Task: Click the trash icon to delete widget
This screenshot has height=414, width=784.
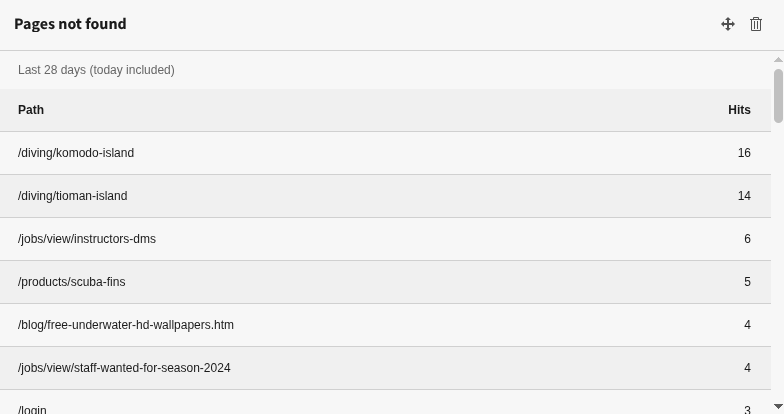Action: [756, 24]
